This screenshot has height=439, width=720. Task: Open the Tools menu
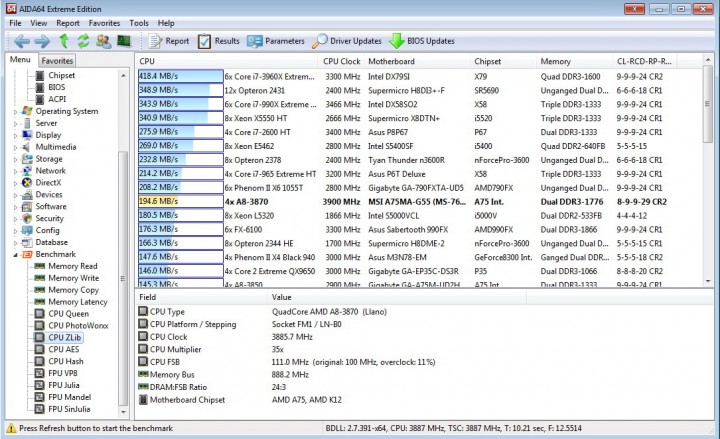pyautogui.click(x=139, y=23)
